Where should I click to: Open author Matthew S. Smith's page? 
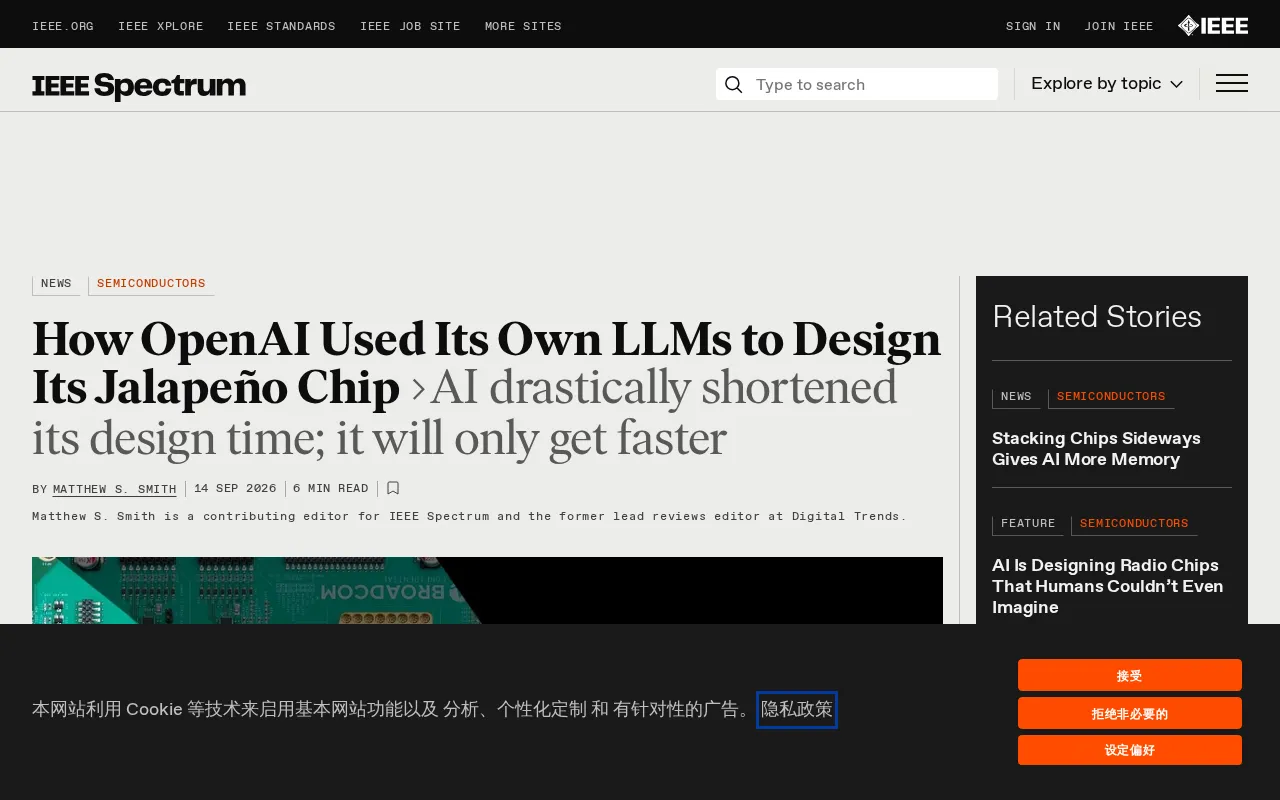coord(114,489)
